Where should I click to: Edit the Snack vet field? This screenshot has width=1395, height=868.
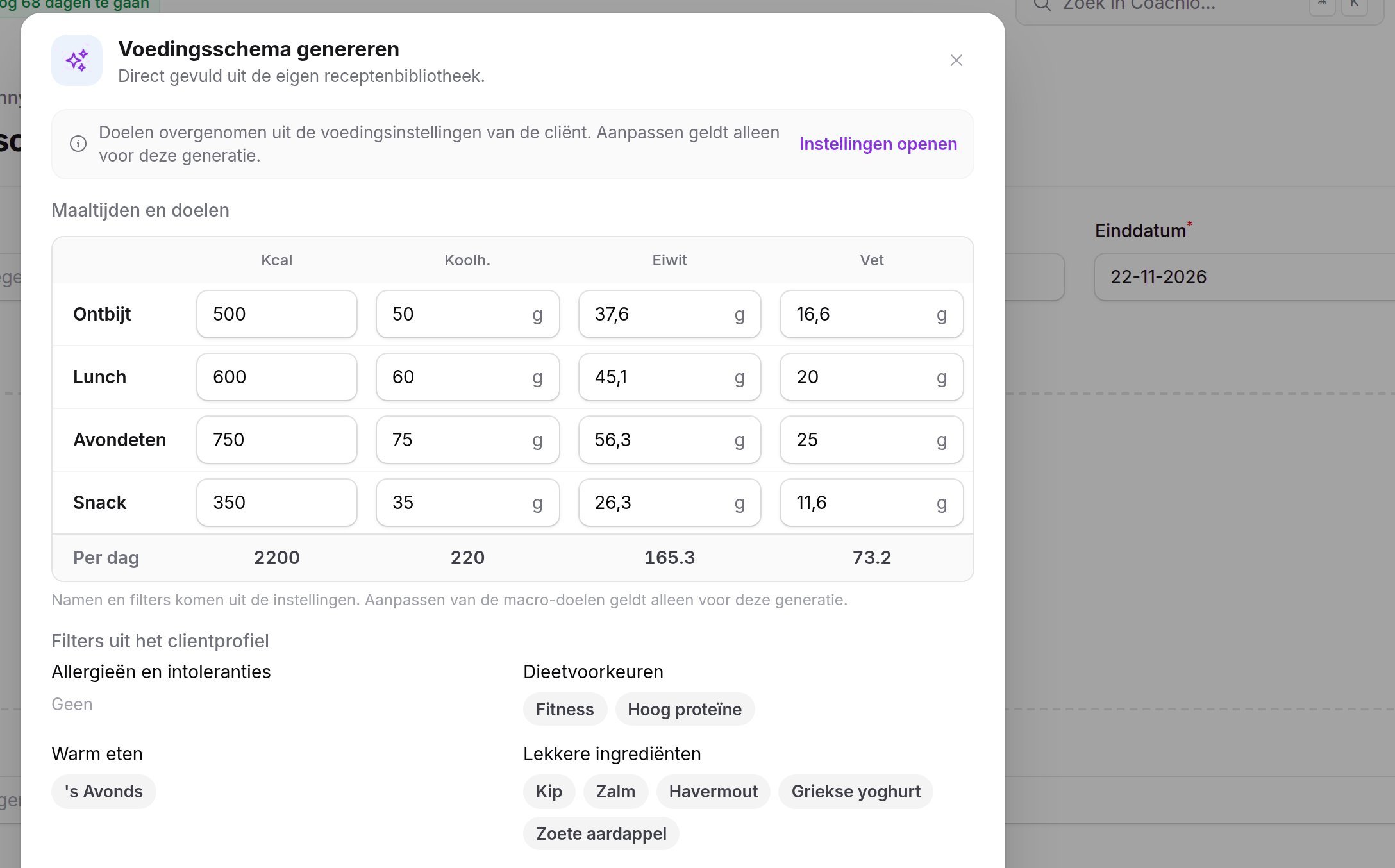[x=871, y=503]
